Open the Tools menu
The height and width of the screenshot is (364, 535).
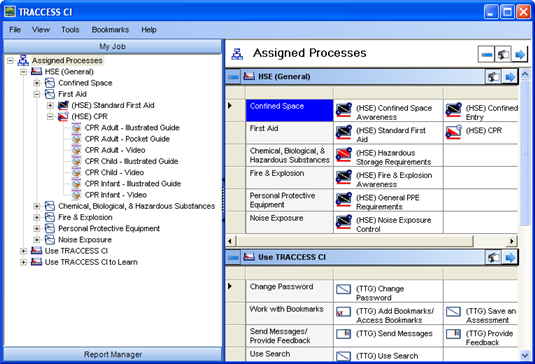coord(70,30)
